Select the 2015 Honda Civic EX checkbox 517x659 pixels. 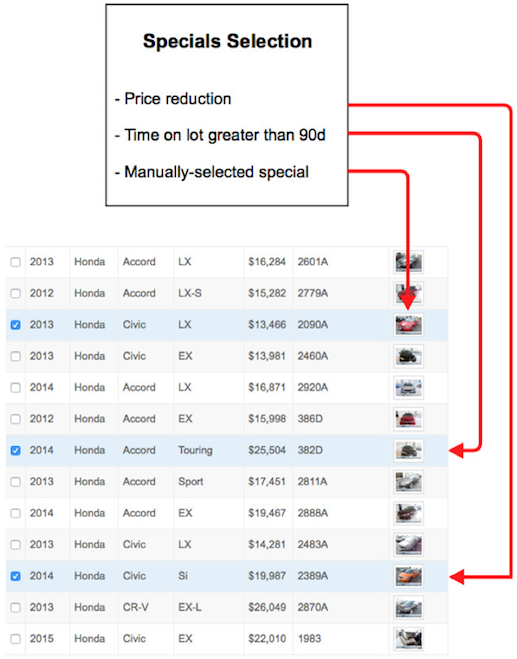(x=16, y=639)
